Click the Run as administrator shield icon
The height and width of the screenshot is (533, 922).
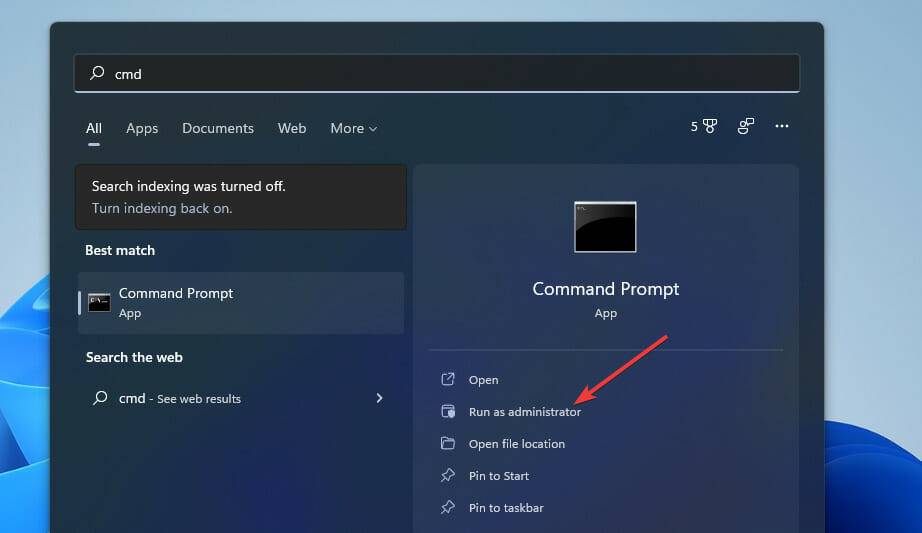point(448,412)
